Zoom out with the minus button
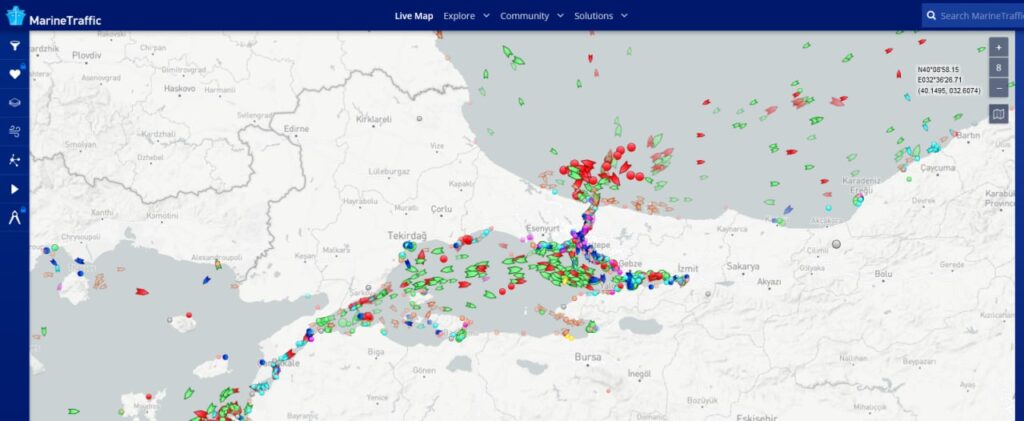Image resolution: width=1024 pixels, height=421 pixels. pyautogui.click(x=998, y=87)
